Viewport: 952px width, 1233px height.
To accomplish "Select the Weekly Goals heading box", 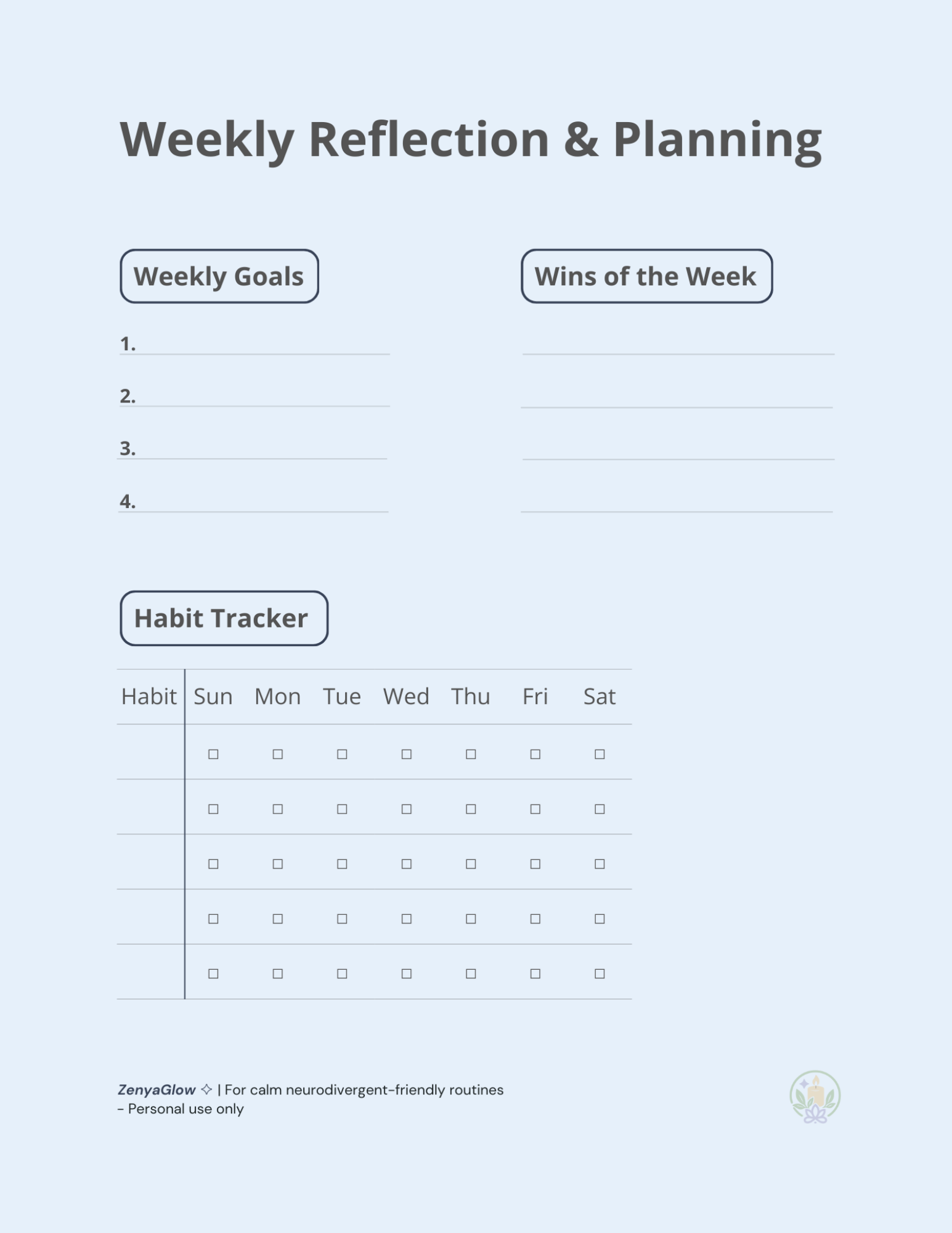I will [219, 276].
